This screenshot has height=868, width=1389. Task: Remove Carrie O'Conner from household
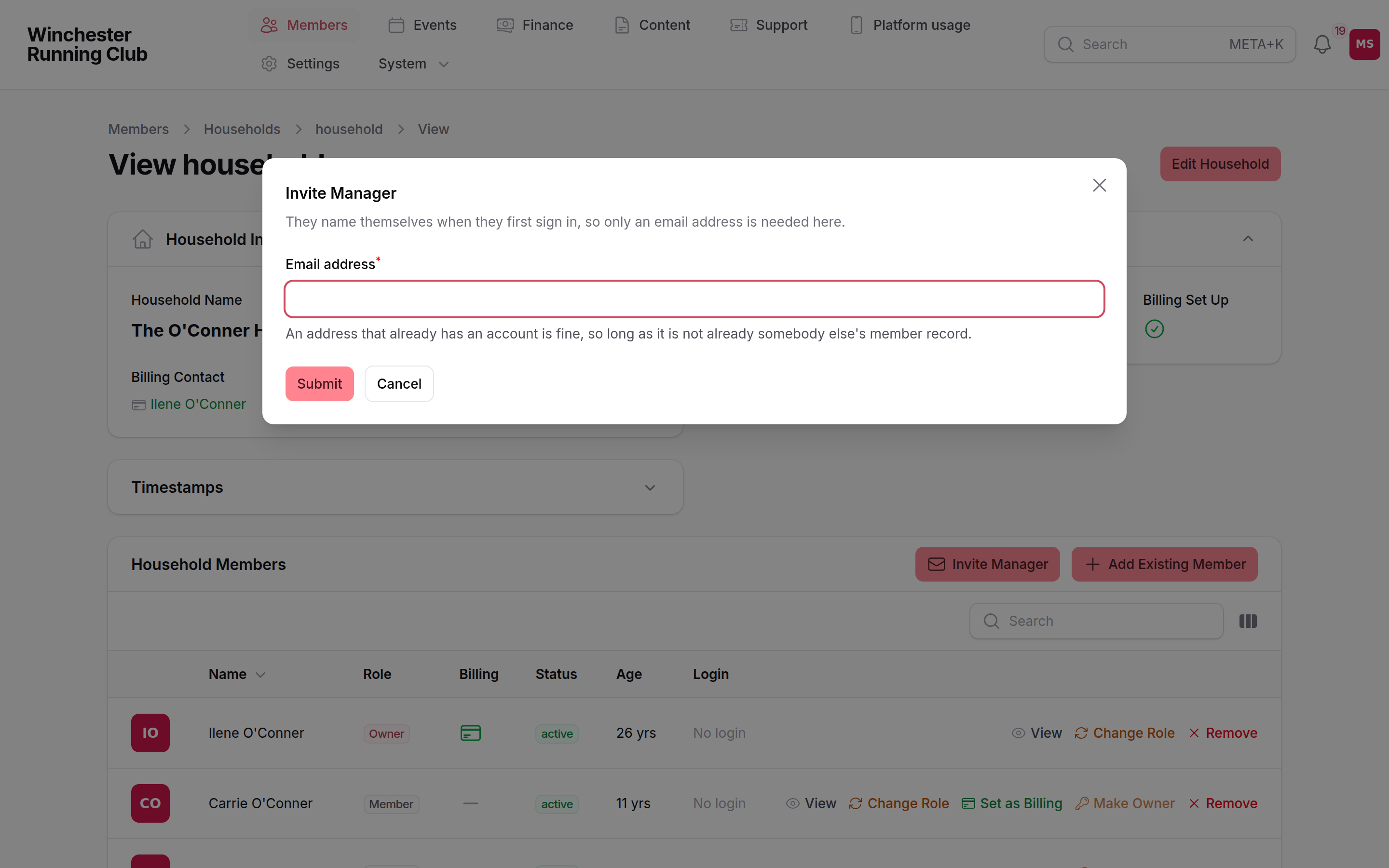[x=1222, y=804]
